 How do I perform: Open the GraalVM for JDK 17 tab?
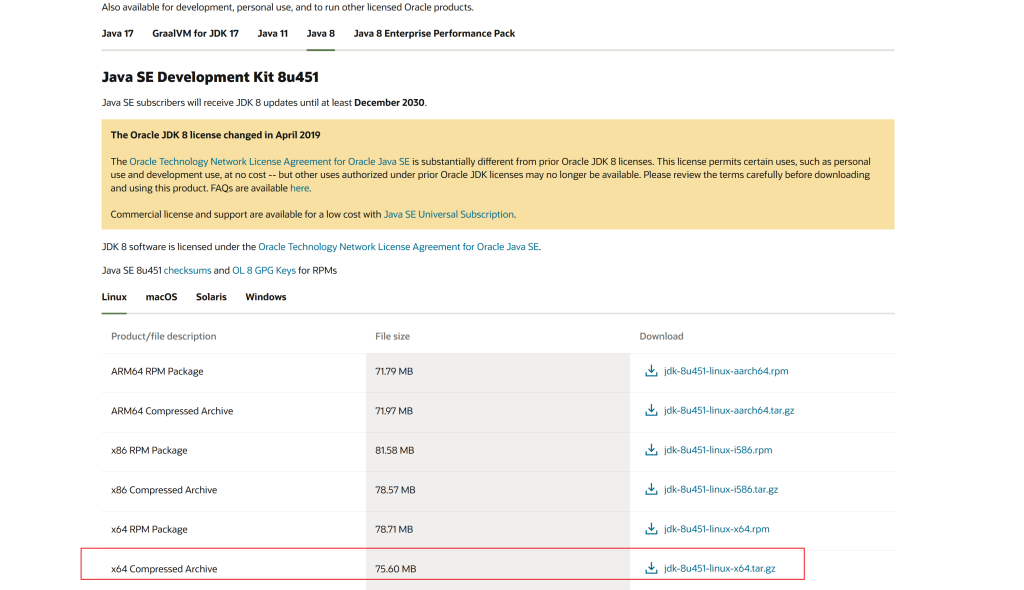tap(195, 33)
